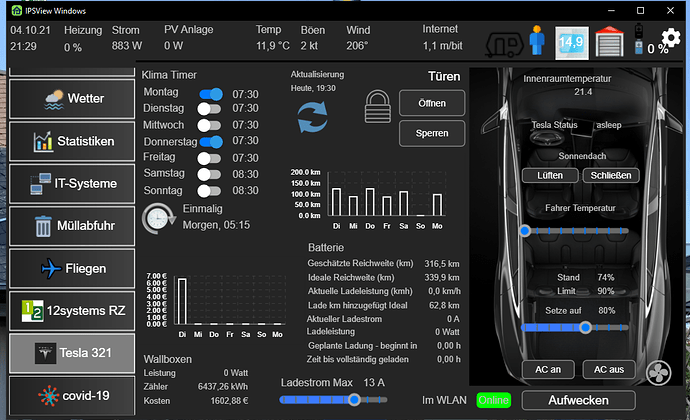Click the blue refresh arrows icon
This screenshot has width=690, height=420.
[x=312, y=117]
